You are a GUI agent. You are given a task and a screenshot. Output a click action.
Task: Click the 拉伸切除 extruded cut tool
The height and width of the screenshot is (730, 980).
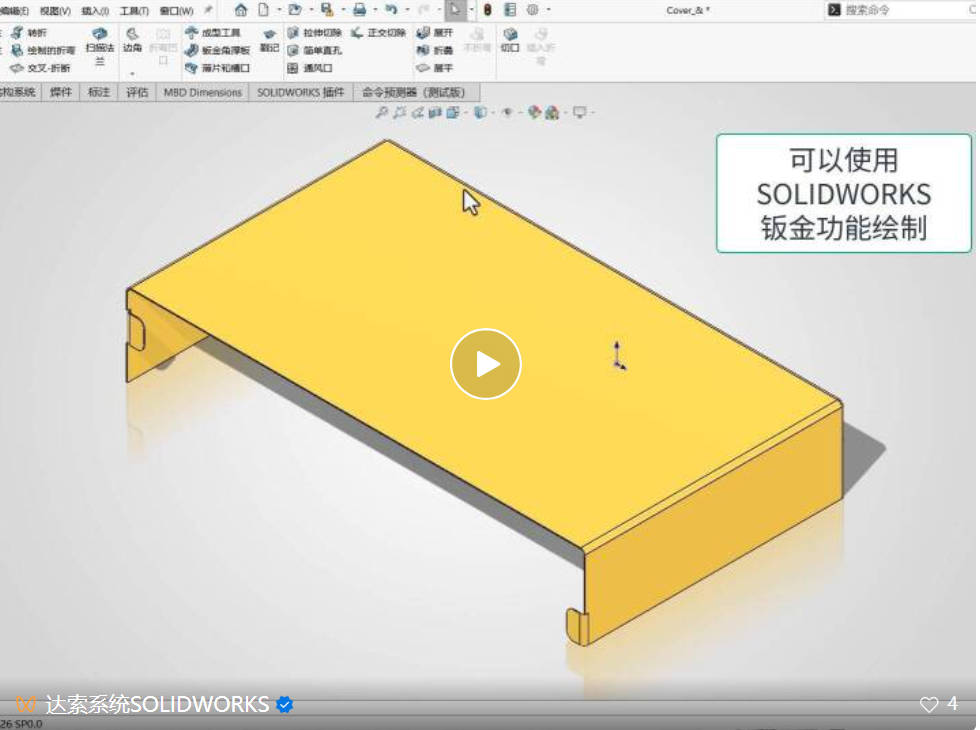click(x=314, y=32)
